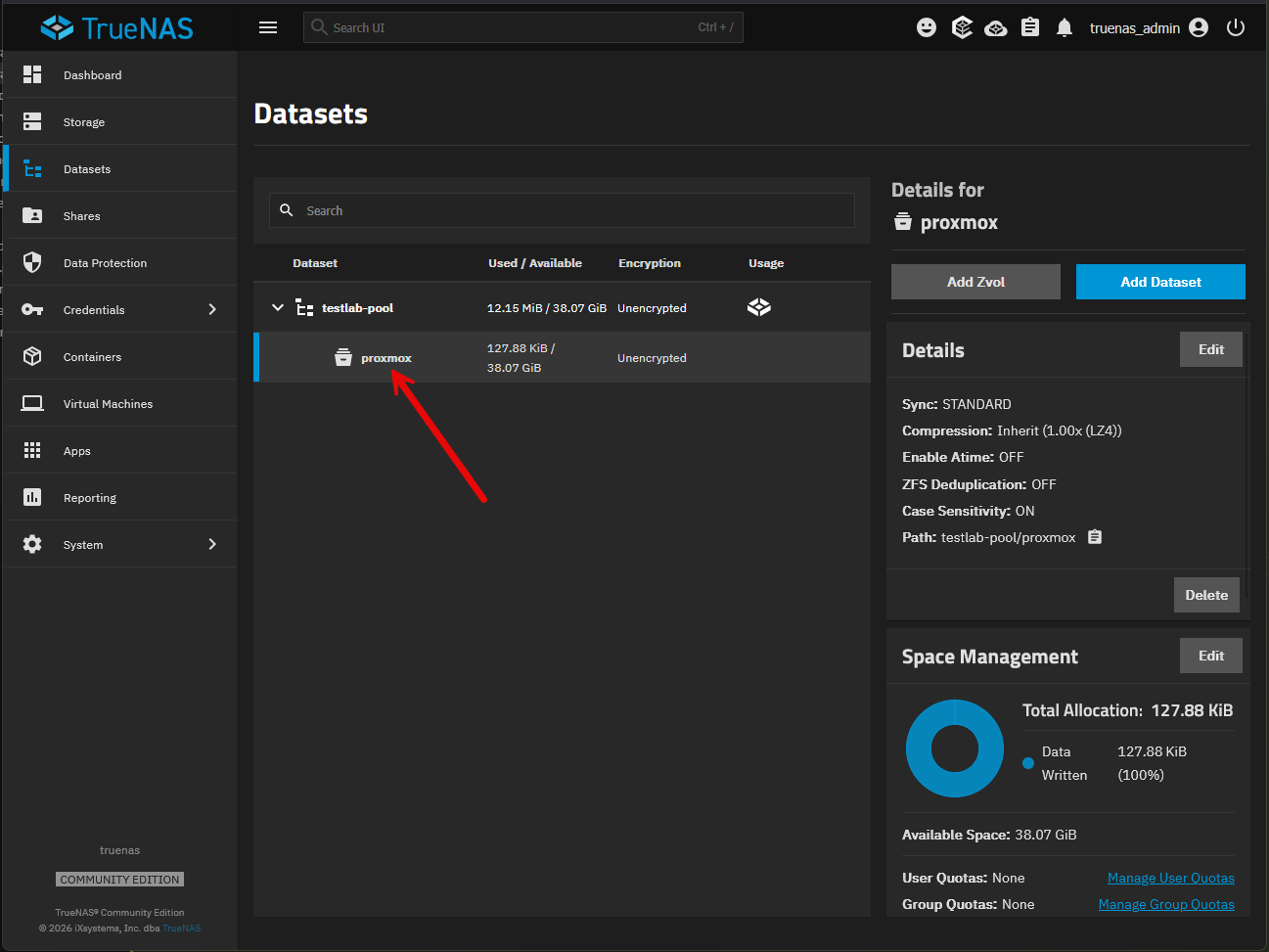Click the Add Zvol button
This screenshot has width=1269, height=952.
point(975,282)
